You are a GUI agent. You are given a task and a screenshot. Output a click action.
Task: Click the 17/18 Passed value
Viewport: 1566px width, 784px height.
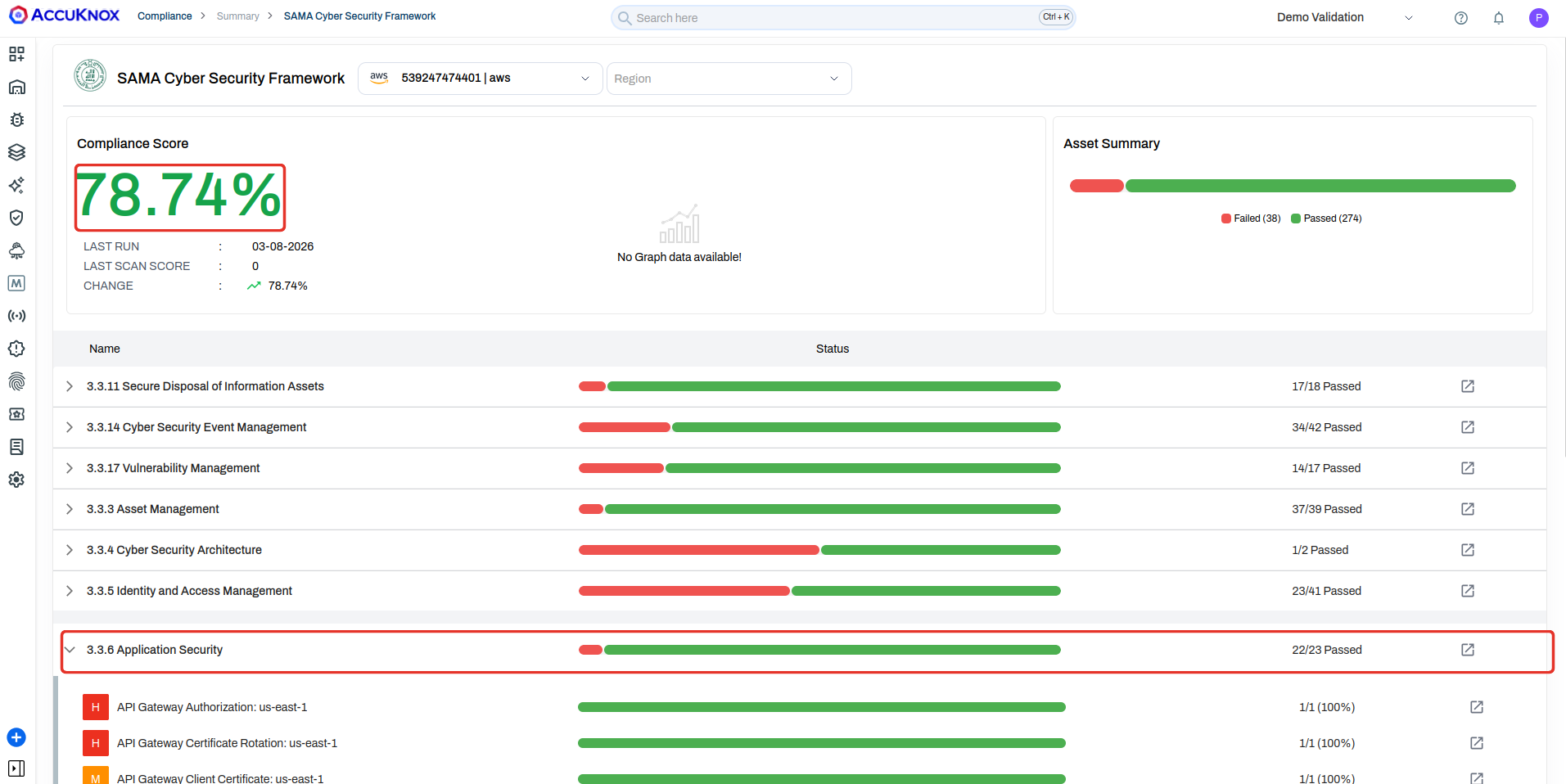tap(1326, 386)
